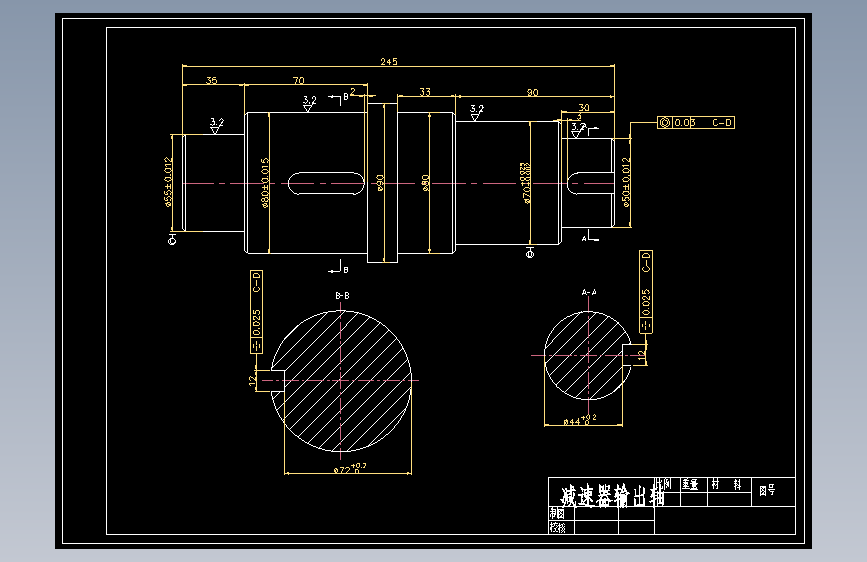Image resolution: width=867 pixels, height=562 pixels.
Task: Select the 0.025 C-D tolerance frame beside A-A
Action: coord(646,292)
